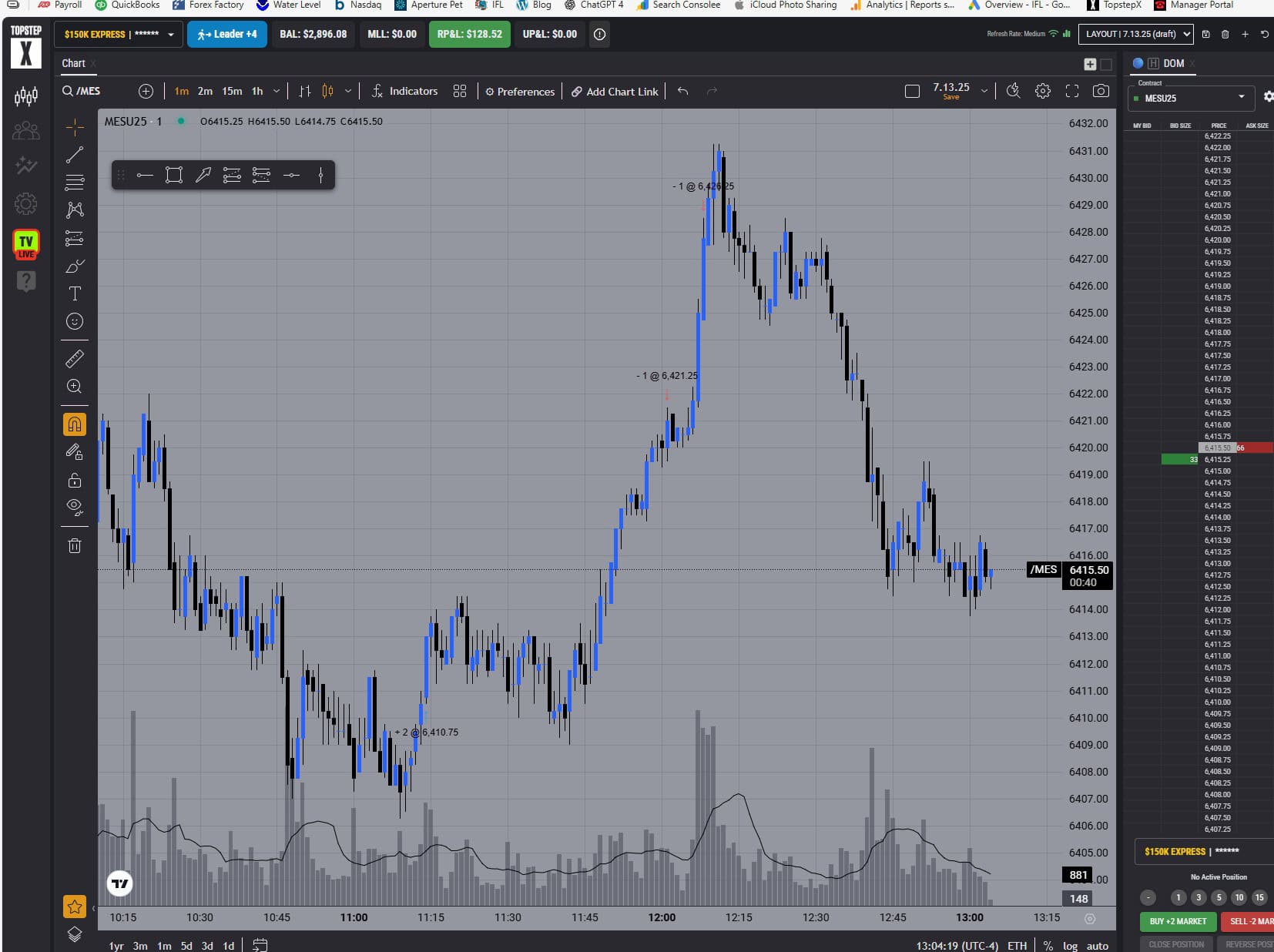1274x952 pixels.
Task: Select the crosshair cursor tool
Action: [x=75, y=126]
